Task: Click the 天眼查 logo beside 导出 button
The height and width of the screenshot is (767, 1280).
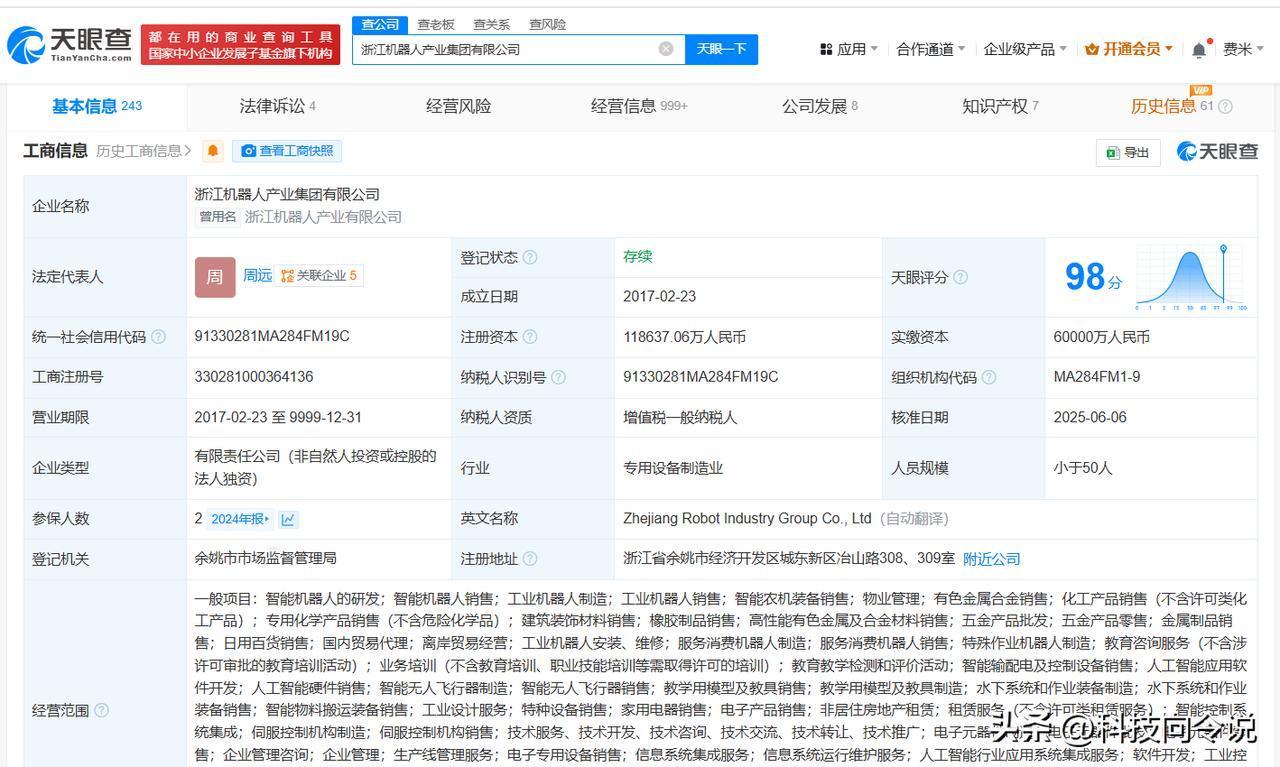Action: (x=1217, y=152)
